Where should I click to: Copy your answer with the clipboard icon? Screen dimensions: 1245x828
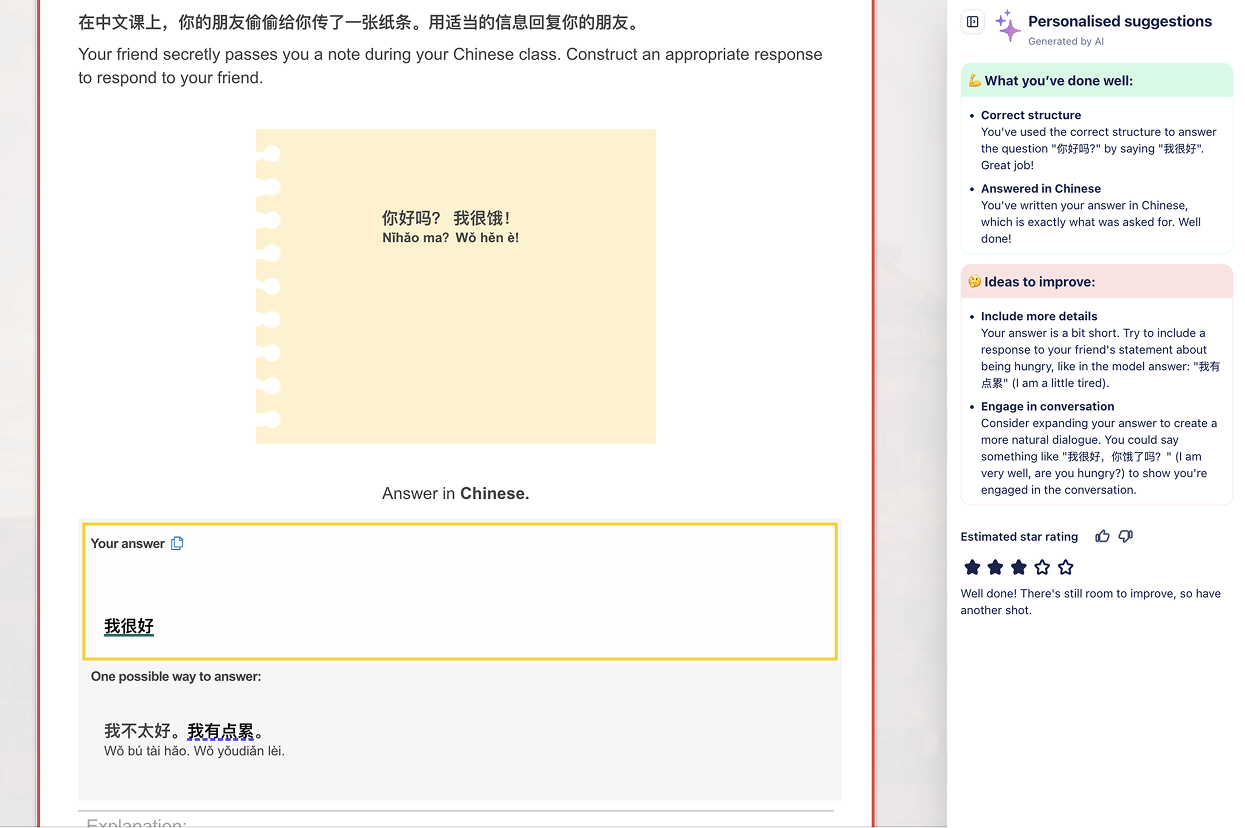177,544
